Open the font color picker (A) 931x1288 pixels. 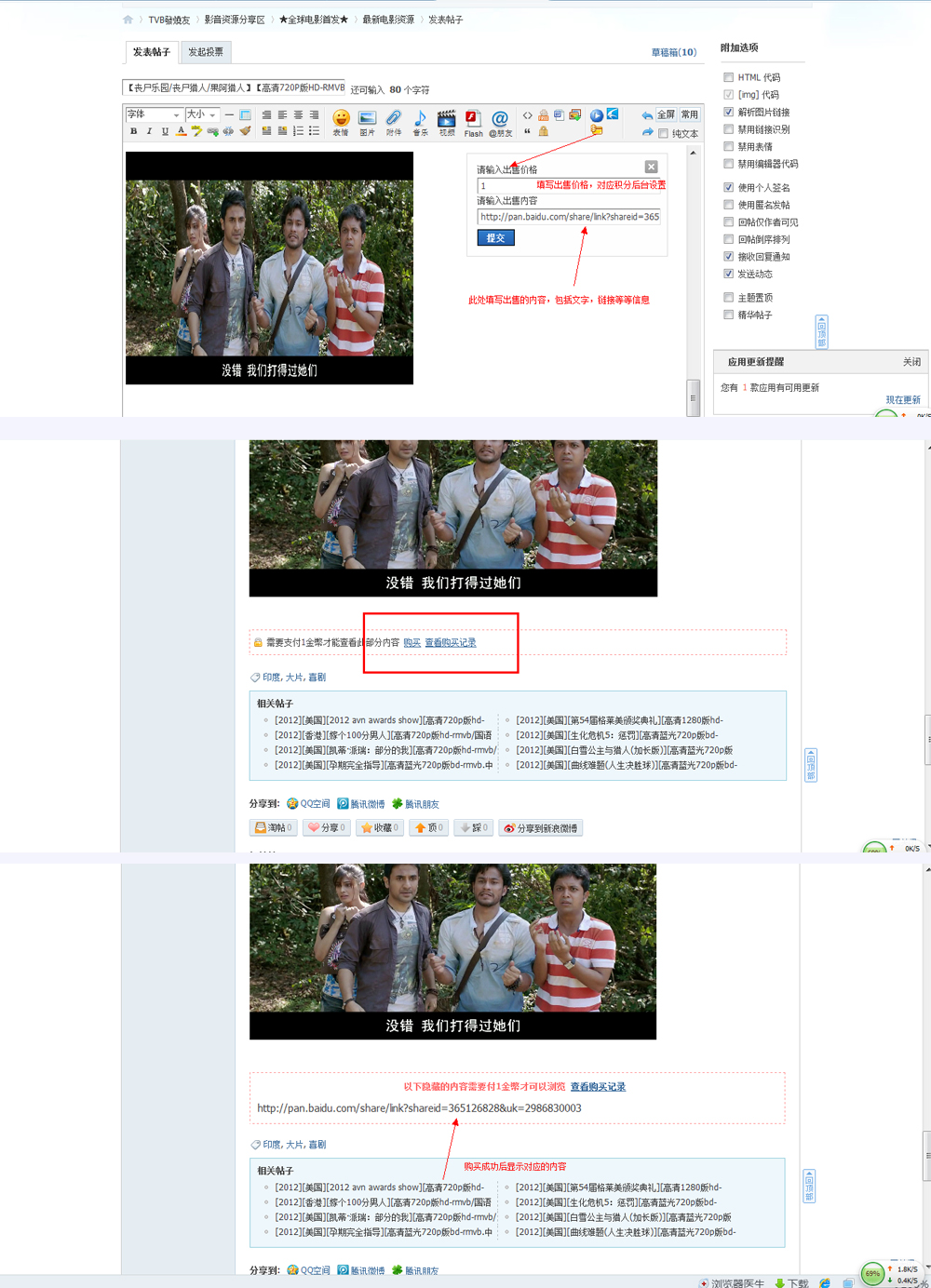pos(181,131)
